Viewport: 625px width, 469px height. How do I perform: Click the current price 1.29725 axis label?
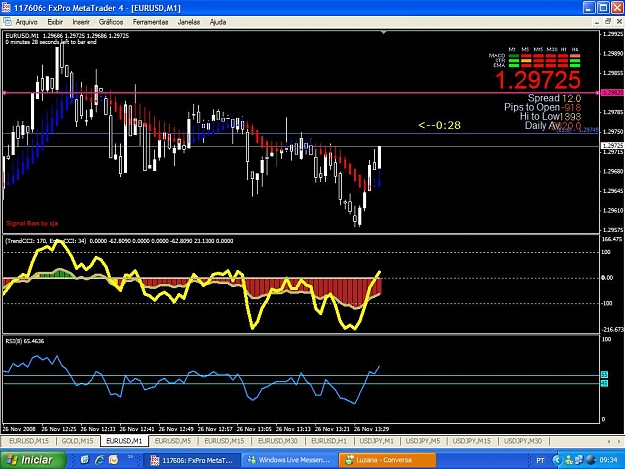(612, 145)
